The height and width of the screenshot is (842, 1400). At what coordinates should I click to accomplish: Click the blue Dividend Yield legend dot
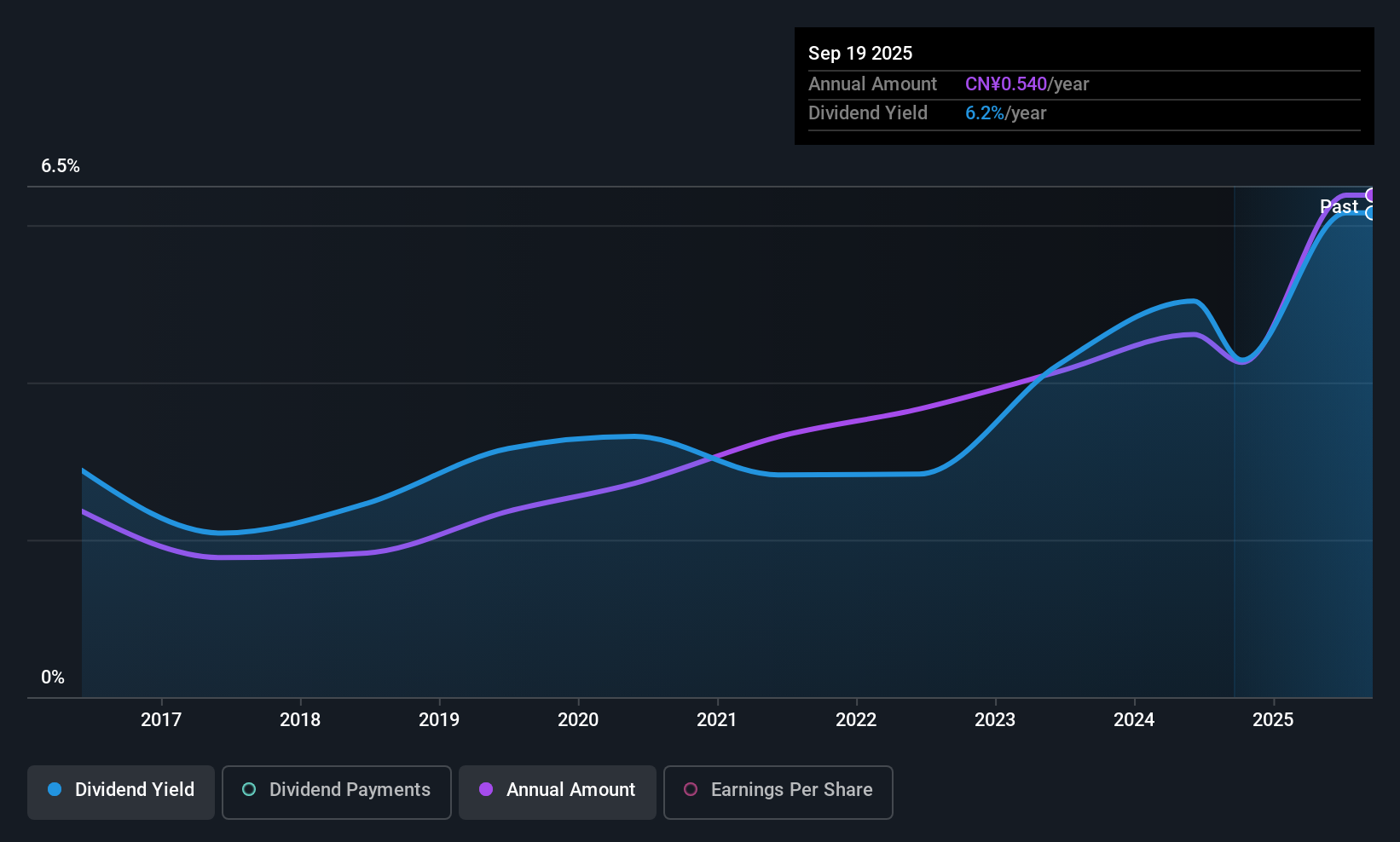55,790
